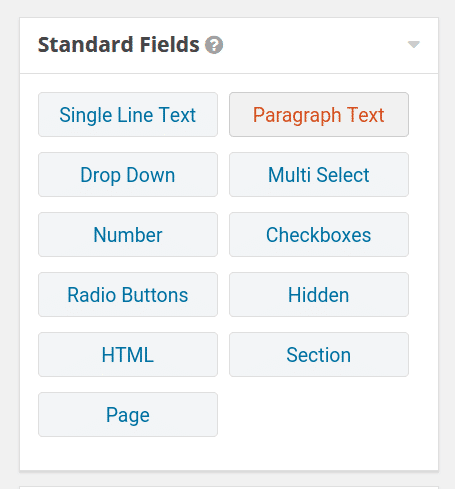Insert a Drop Down field
Image resolution: width=455 pixels, height=489 pixels.
point(128,175)
